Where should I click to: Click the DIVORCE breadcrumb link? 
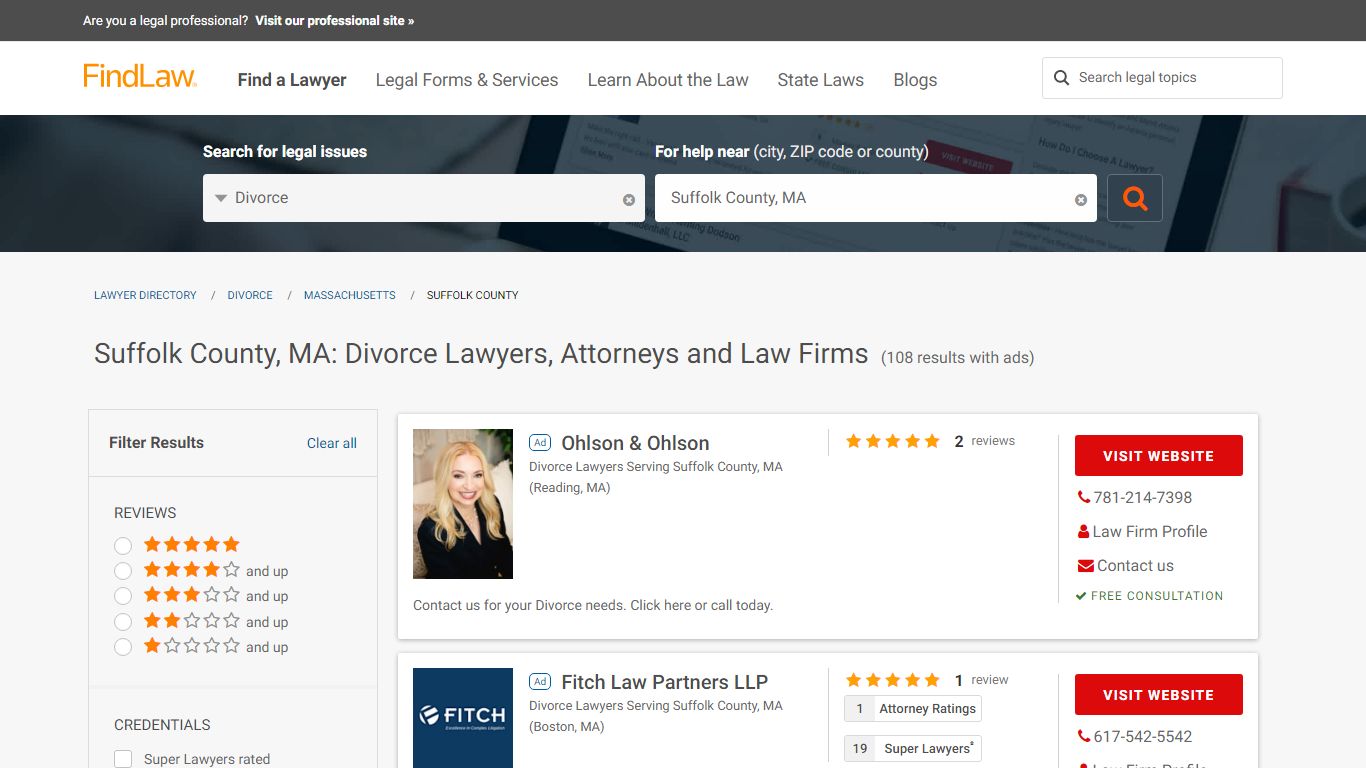click(250, 295)
